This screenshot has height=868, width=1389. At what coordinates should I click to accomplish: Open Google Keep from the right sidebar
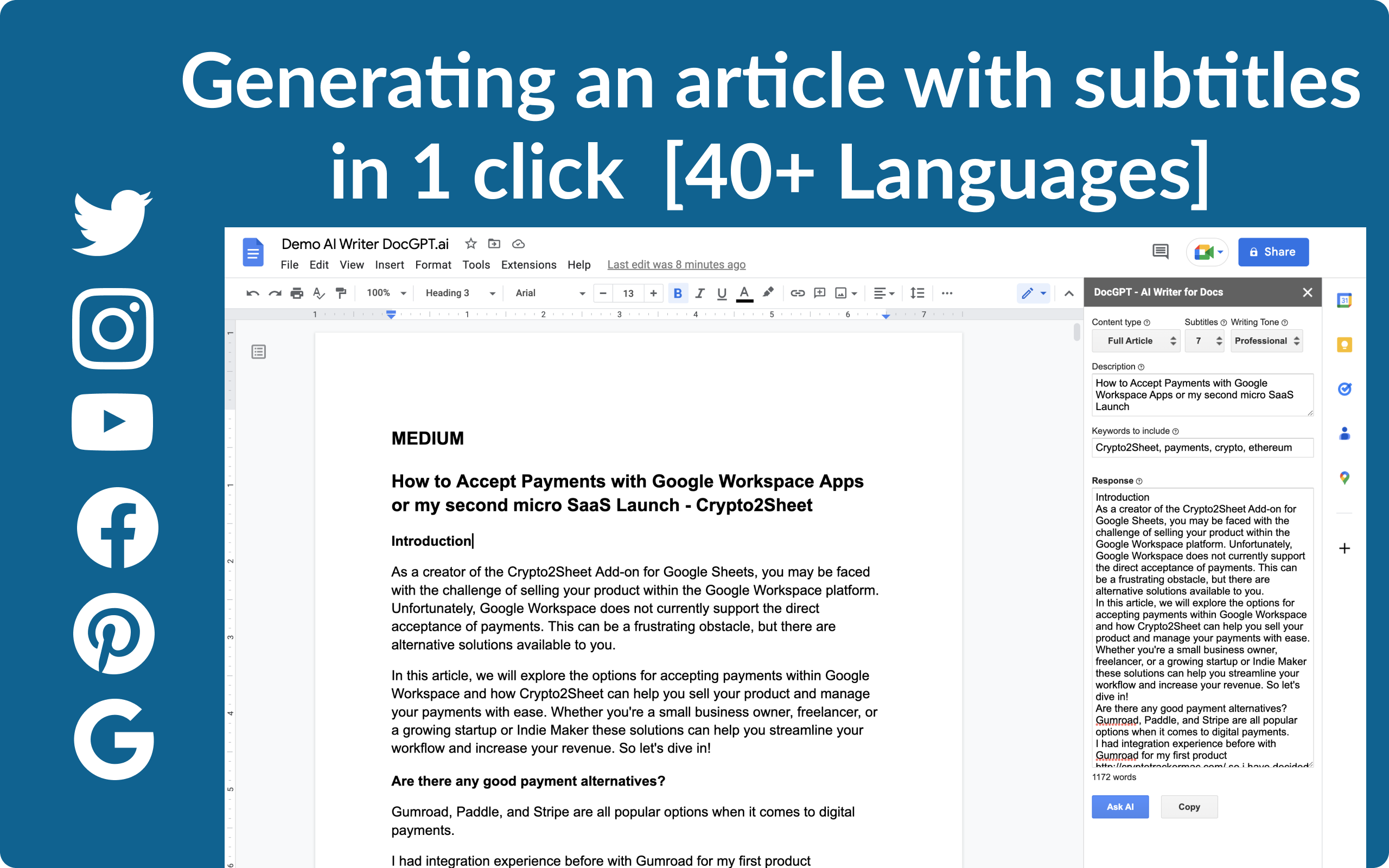(1345, 344)
